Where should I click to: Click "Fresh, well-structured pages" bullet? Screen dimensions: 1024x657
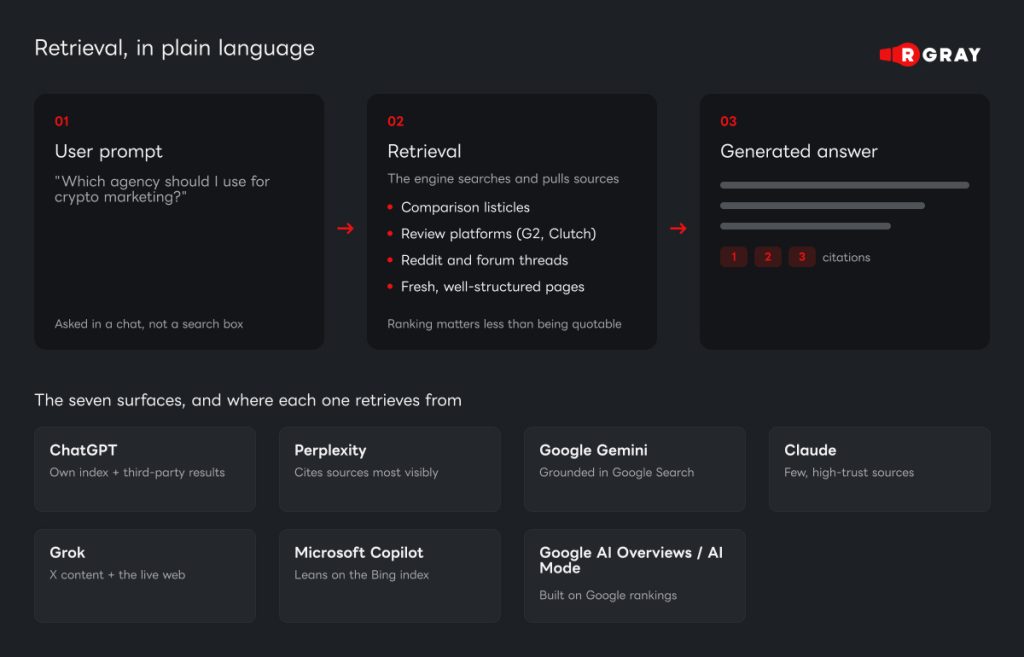click(492, 287)
